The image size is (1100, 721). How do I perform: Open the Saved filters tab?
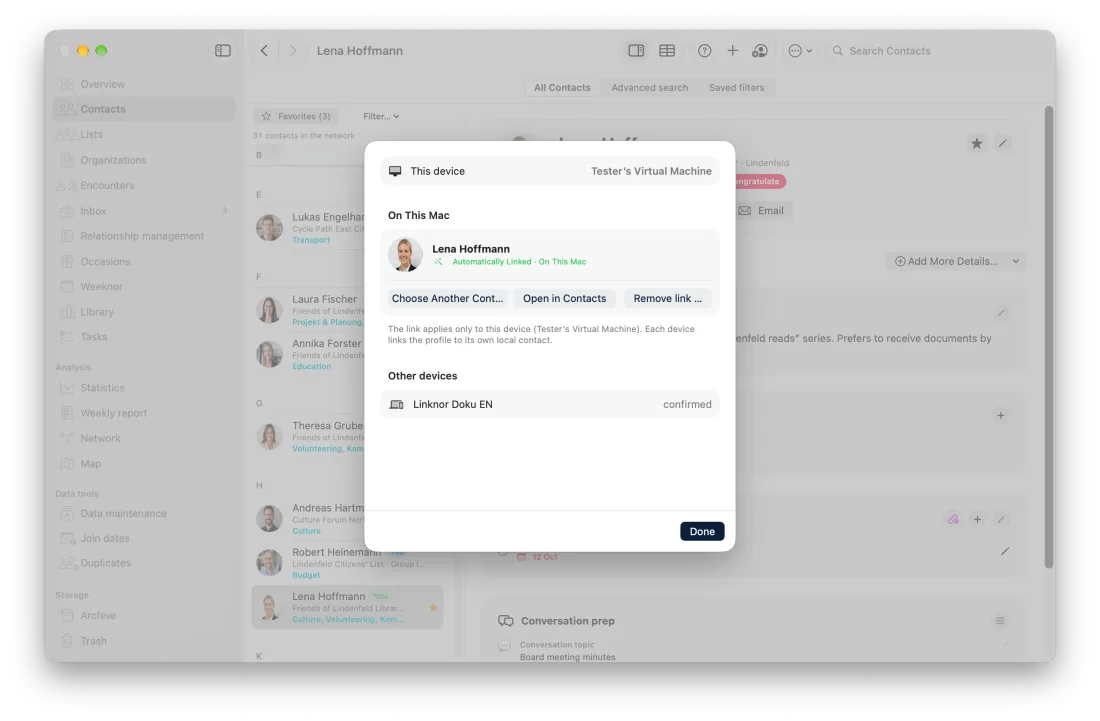tap(737, 88)
